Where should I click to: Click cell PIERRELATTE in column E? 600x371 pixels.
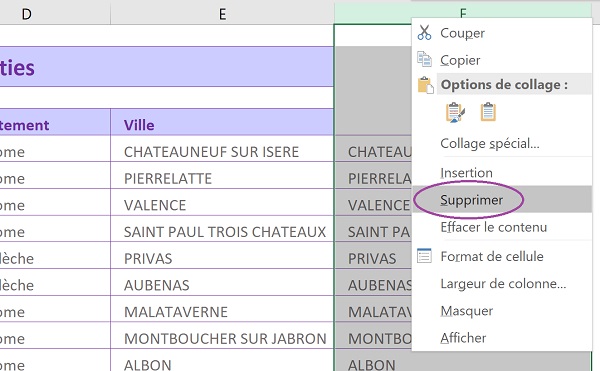pos(222,176)
